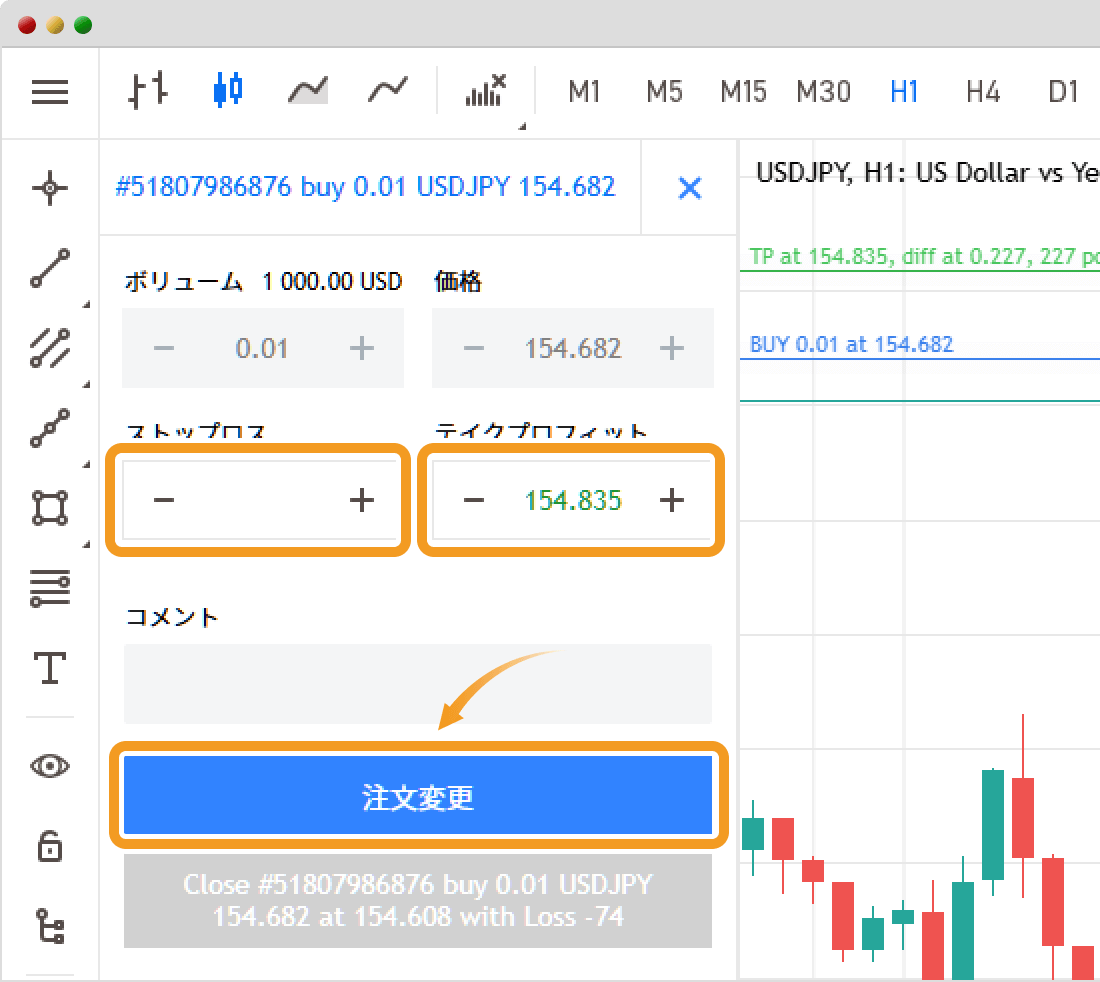Select the text label tool

pyautogui.click(x=50, y=668)
